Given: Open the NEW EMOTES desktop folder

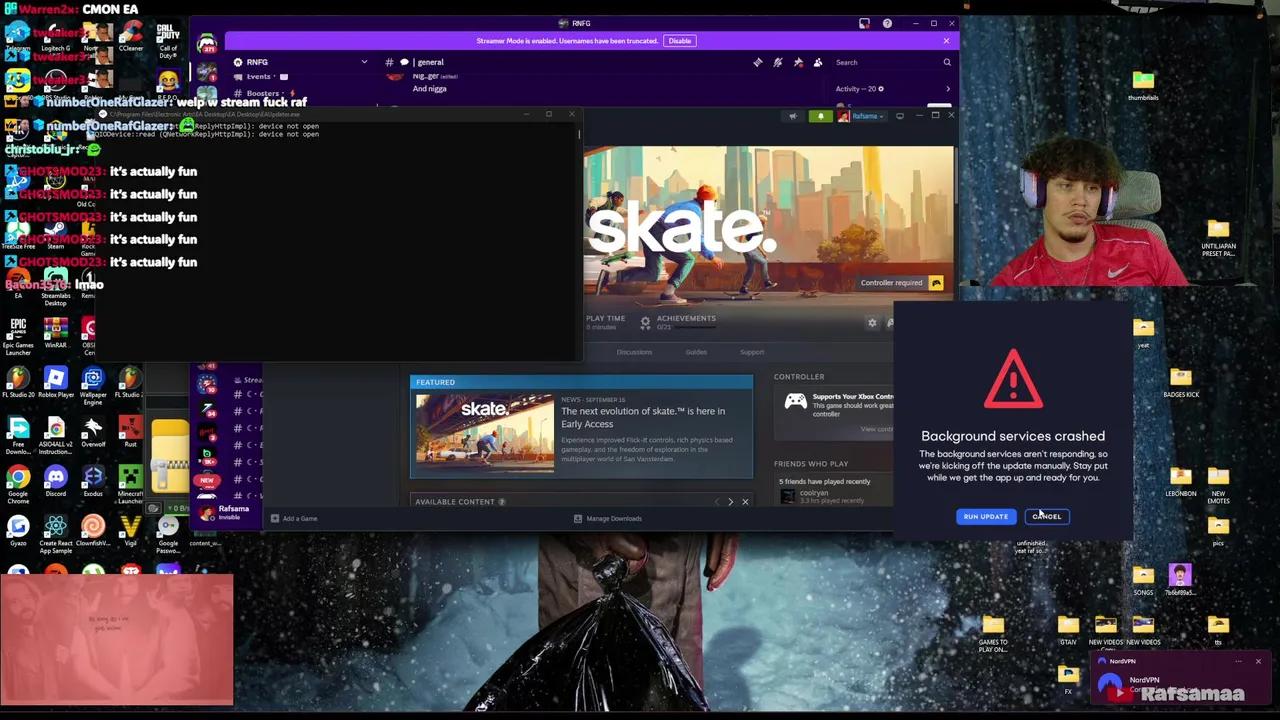Looking at the screenshot, I should [1218, 483].
